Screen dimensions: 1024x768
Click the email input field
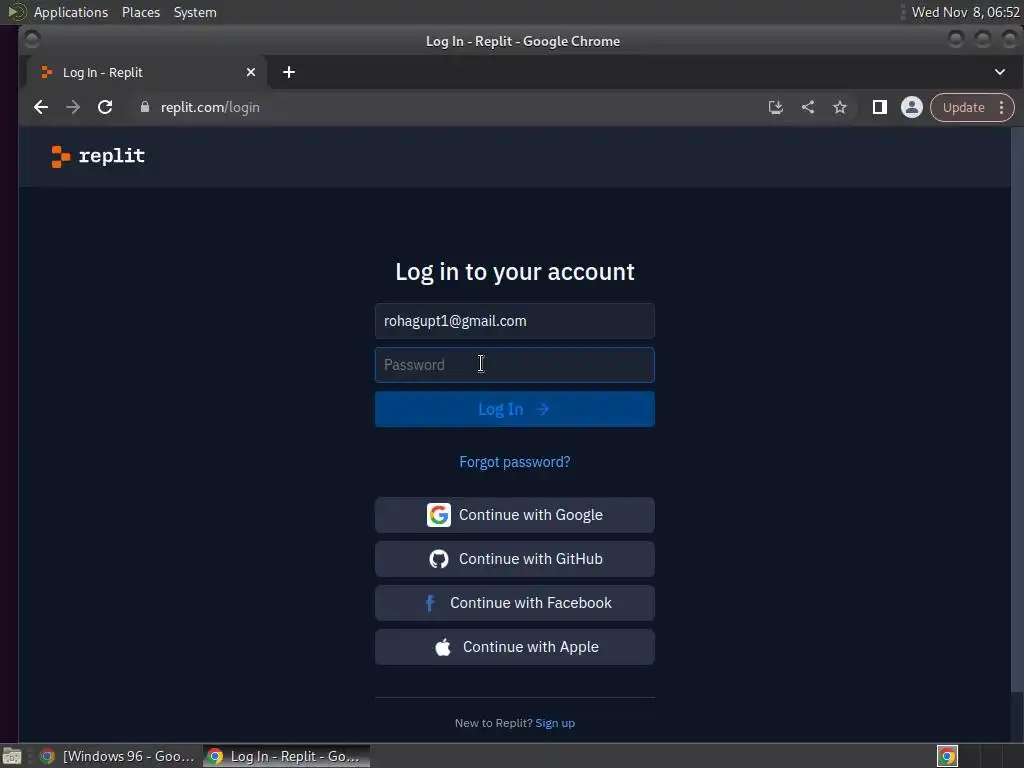[x=515, y=321]
